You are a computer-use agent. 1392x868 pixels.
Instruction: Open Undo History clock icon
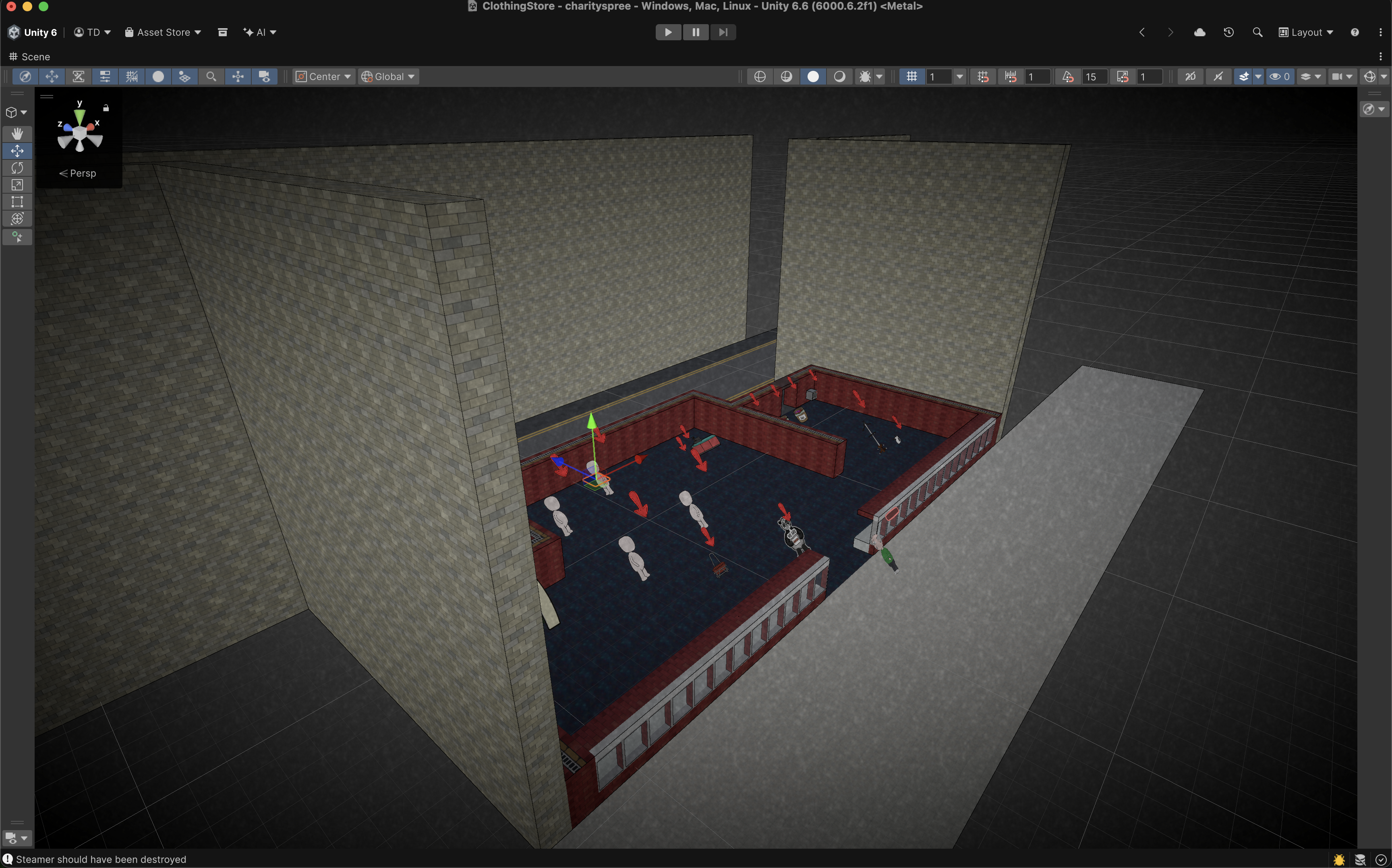[x=1228, y=32]
